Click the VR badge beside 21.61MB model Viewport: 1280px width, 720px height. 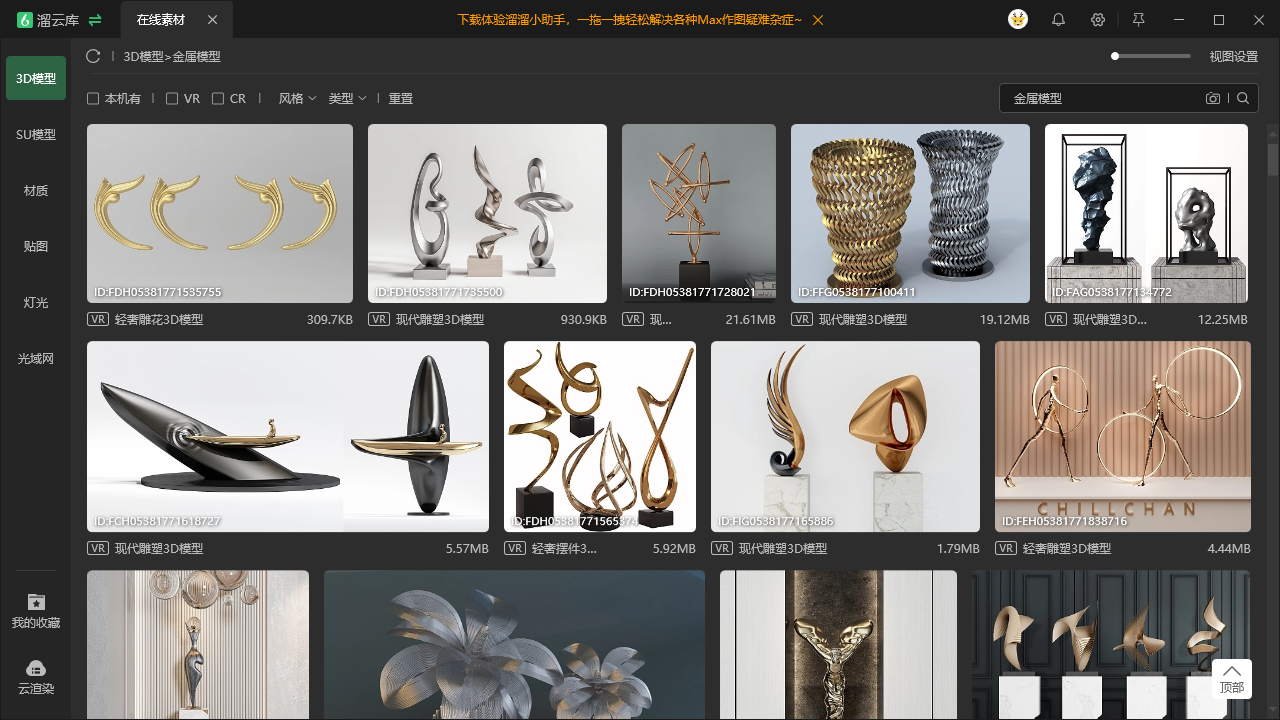coord(633,320)
